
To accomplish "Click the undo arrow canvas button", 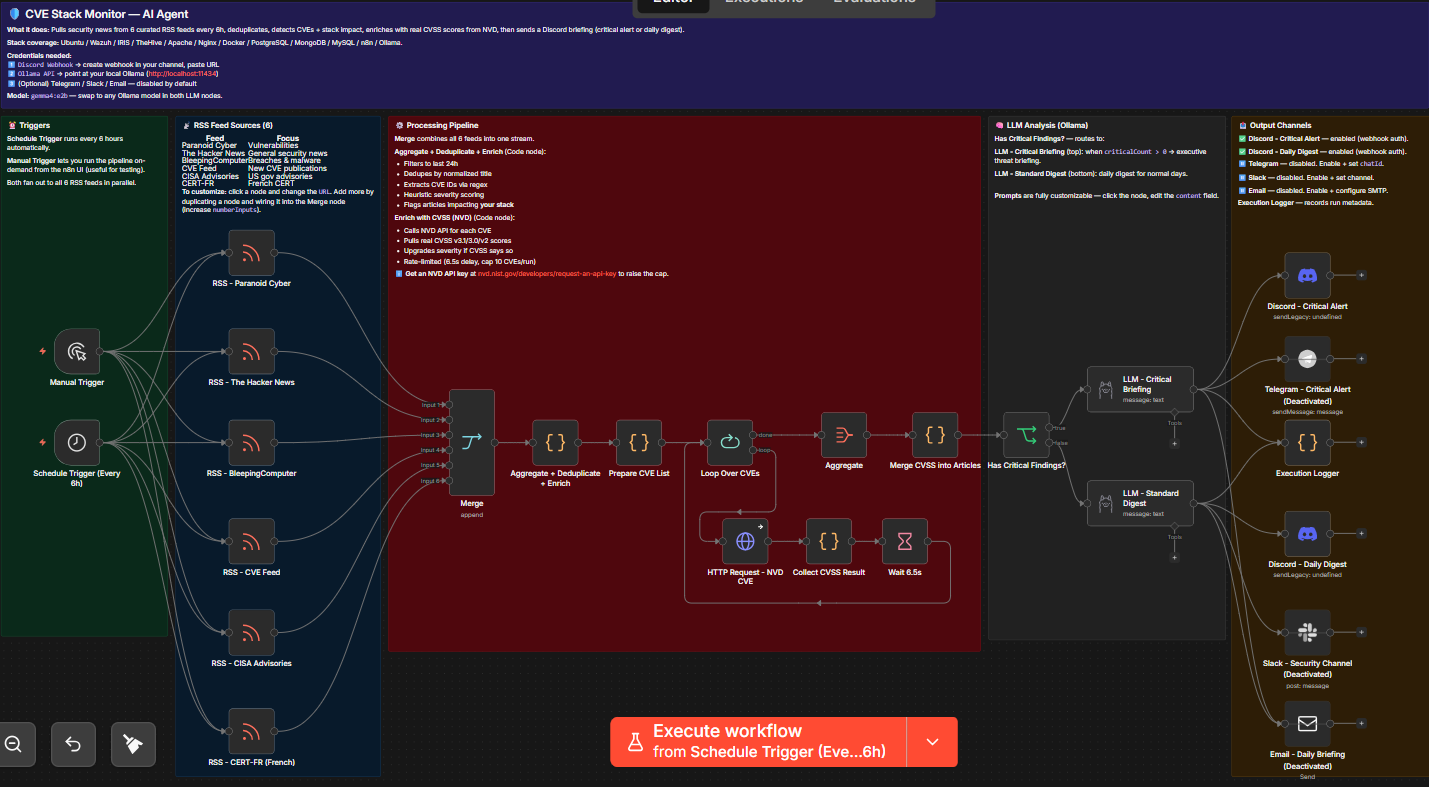I will (x=73, y=744).
